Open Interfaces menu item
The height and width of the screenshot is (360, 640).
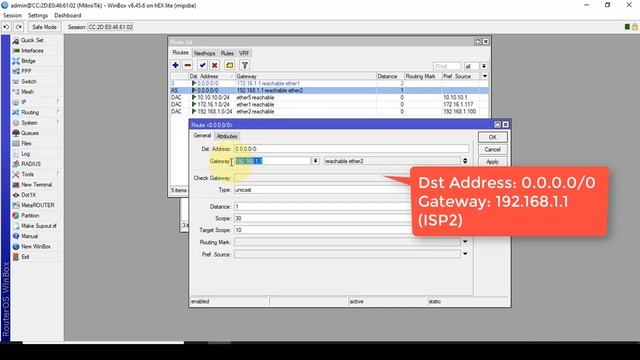click(x=32, y=51)
